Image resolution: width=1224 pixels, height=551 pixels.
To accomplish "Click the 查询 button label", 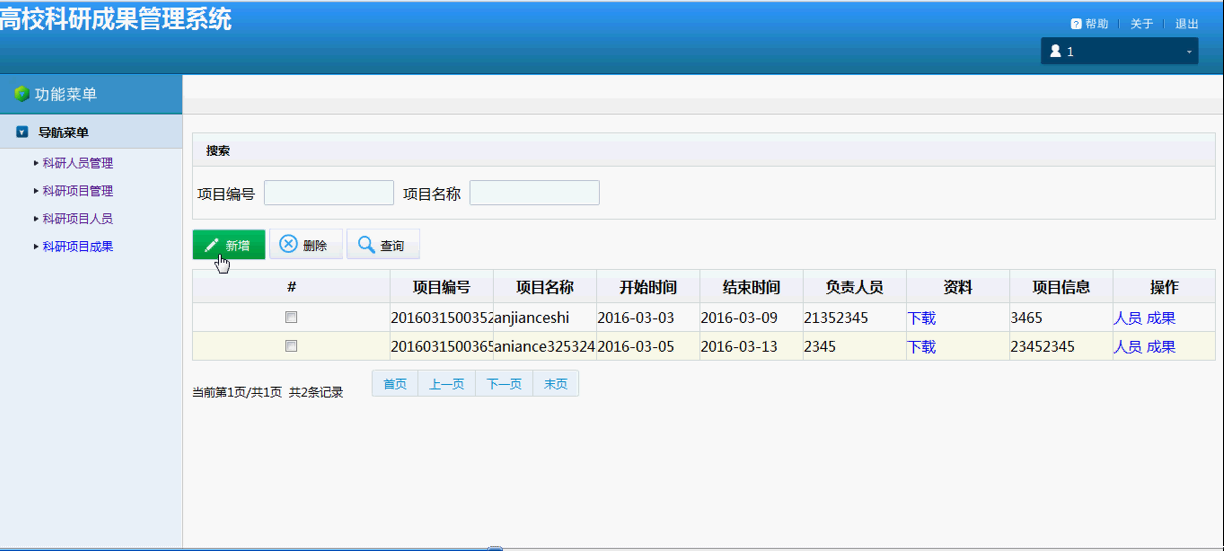I will coord(392,245).
